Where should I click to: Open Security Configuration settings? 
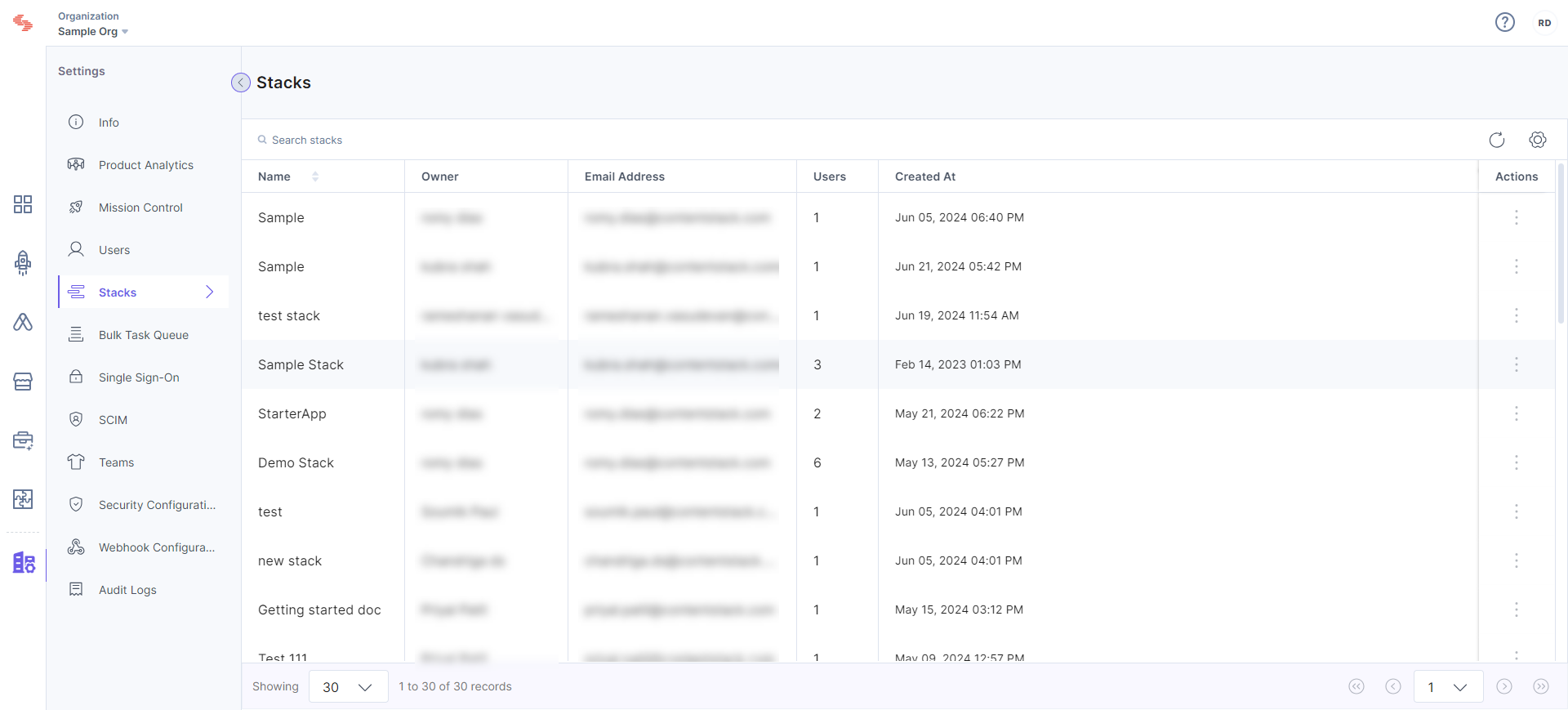coord(144,504)
